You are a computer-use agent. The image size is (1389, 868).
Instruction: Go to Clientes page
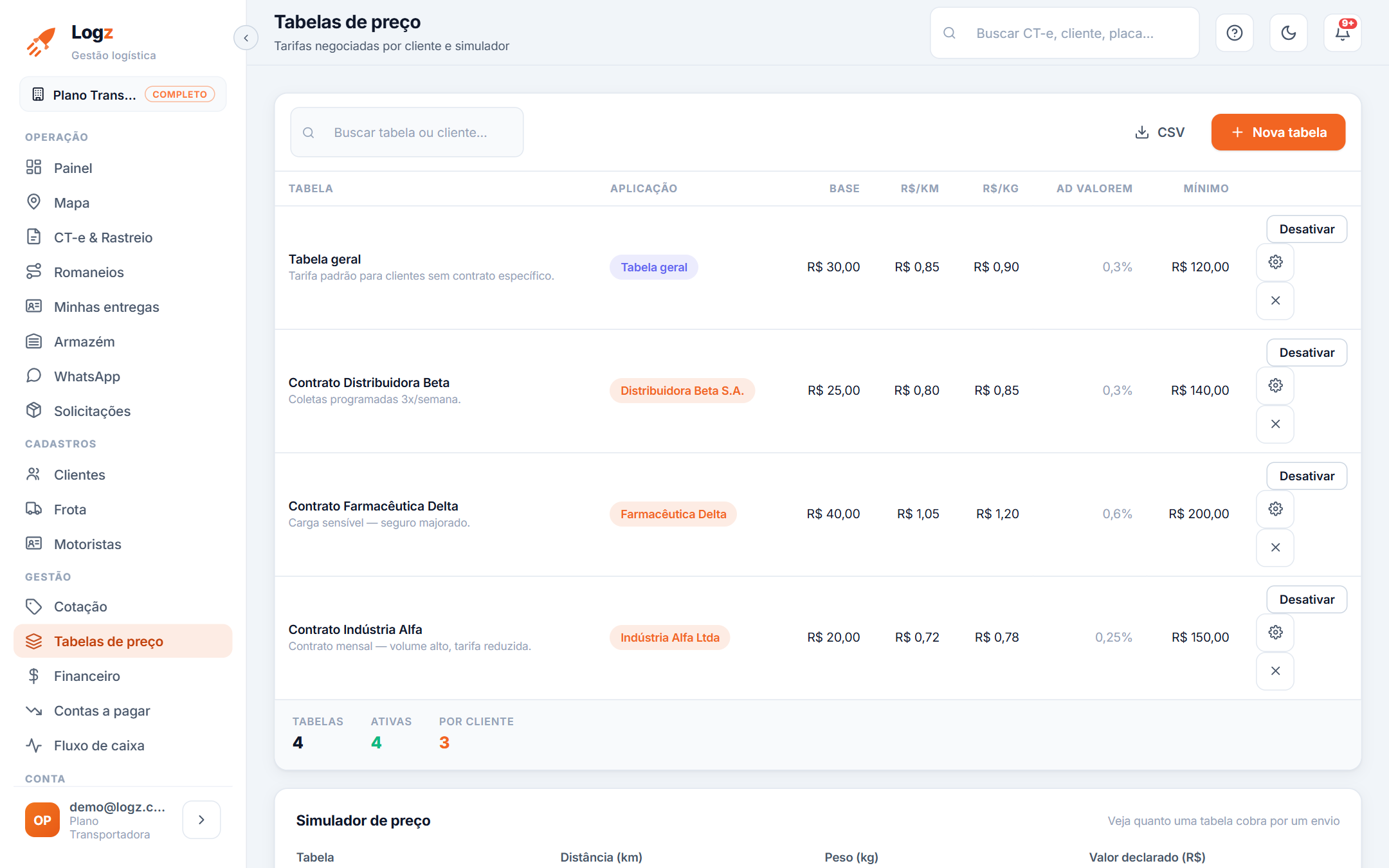pos(123,475)
